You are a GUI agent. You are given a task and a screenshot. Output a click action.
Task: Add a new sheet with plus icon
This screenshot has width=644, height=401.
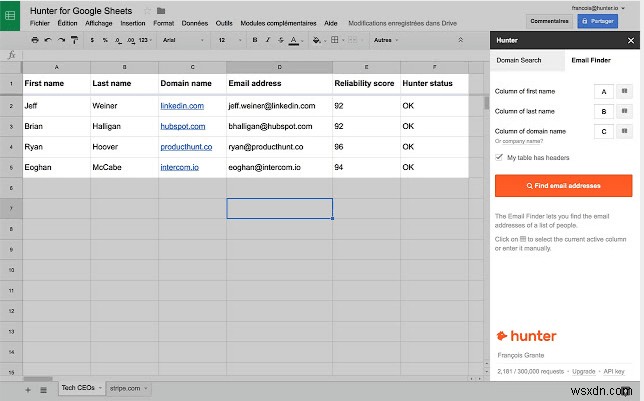(x=28, y=390)
